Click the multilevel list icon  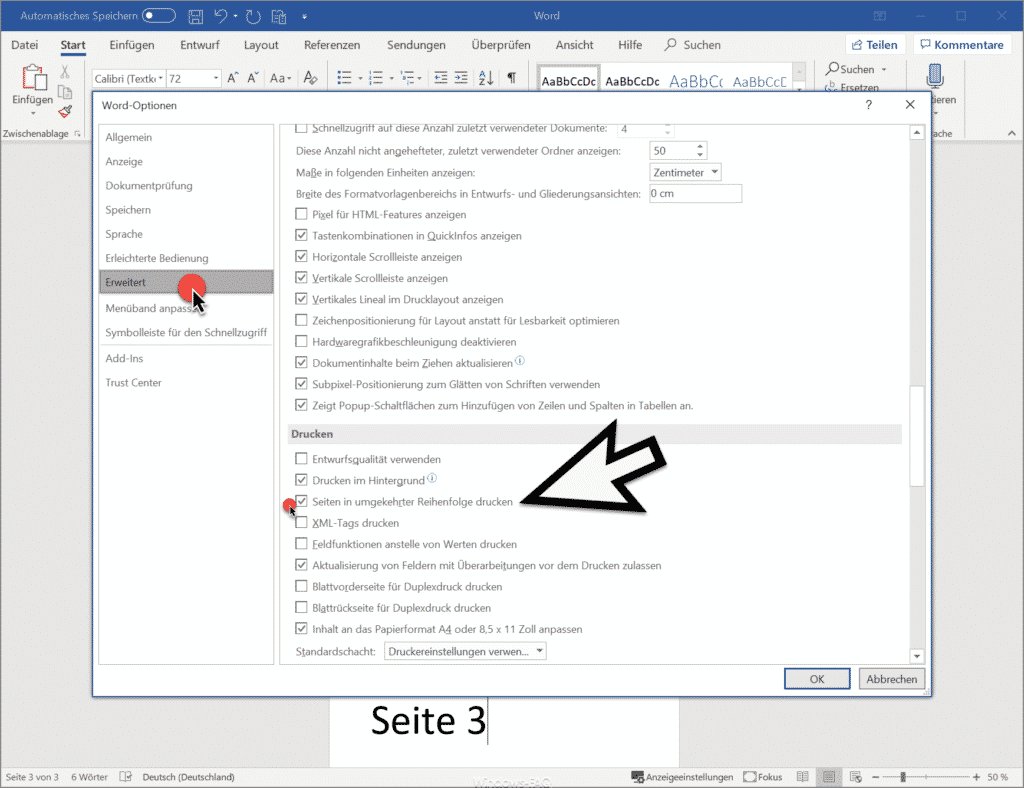pos(408,78)
